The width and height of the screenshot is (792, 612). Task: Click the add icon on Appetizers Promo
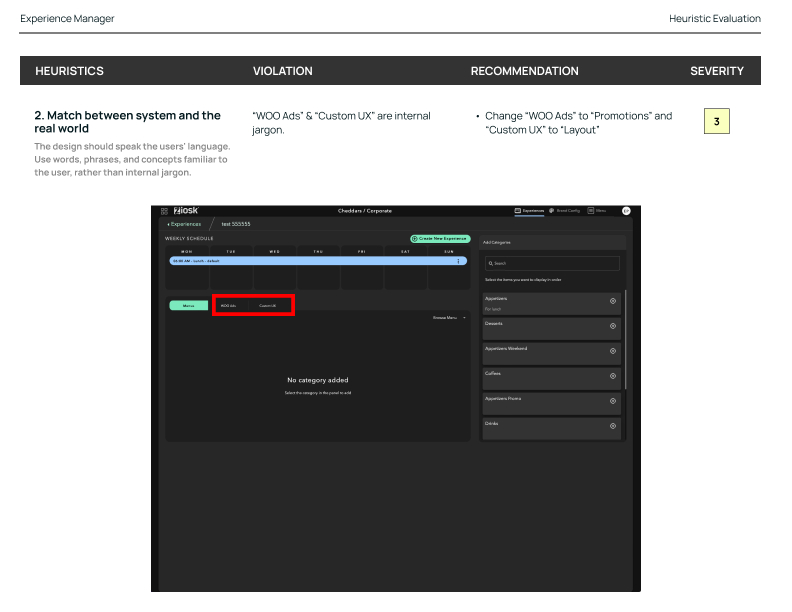point(613,401)
